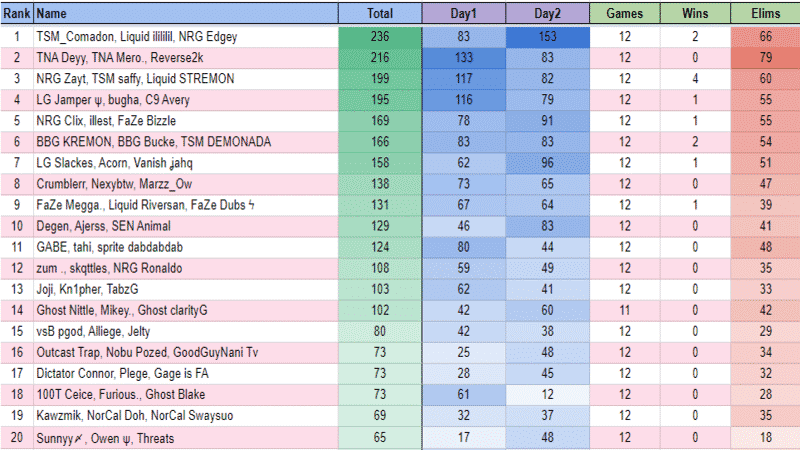Click Day1 cell showing 116
The height and width of the screenshot is (450, 800).
pos(464,100)
